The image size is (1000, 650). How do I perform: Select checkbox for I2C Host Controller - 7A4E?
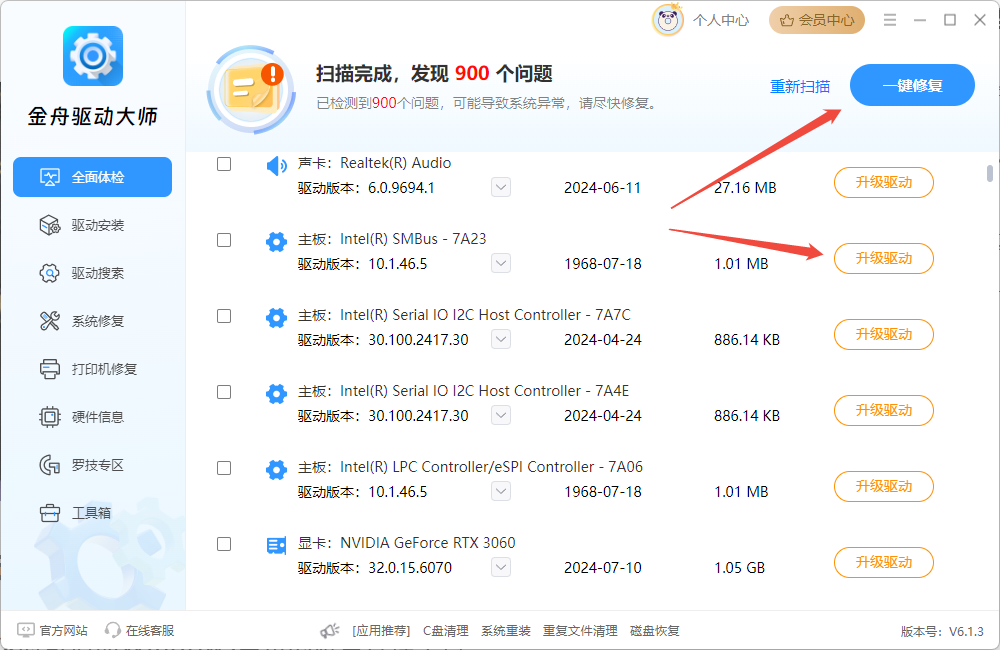(x=224, y=392)
